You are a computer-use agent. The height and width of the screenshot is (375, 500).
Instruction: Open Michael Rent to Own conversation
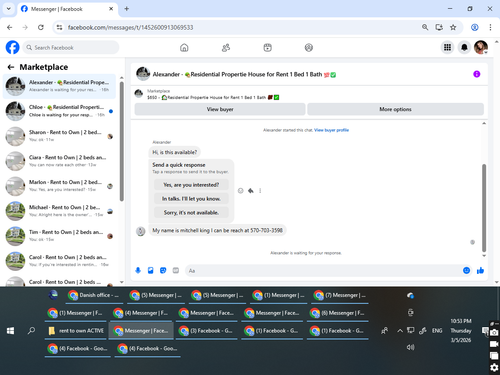[x=59, y=211]
